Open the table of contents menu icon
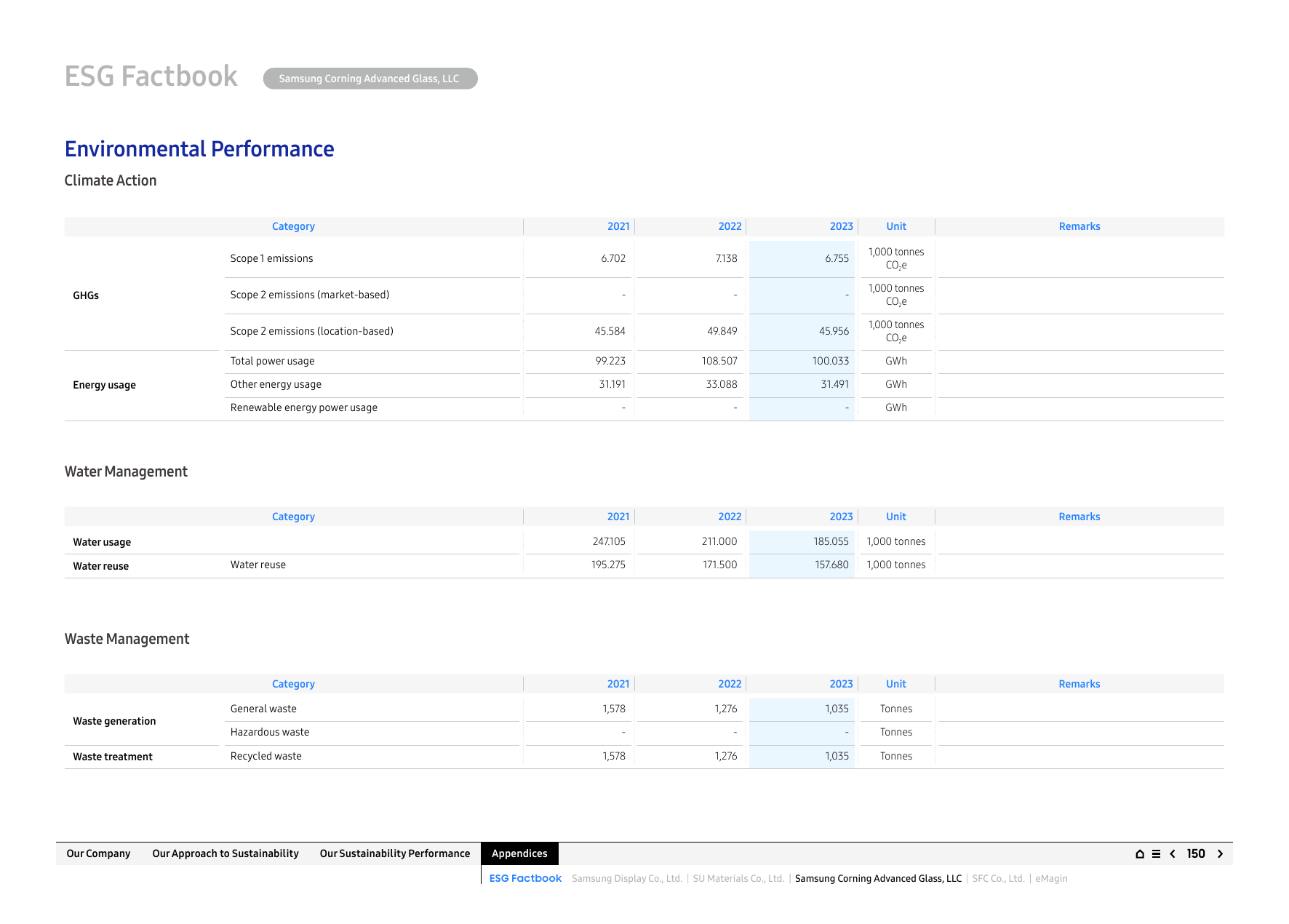Image resolution: width=1289 pixels, height=924 pixels. [1156, 854]
